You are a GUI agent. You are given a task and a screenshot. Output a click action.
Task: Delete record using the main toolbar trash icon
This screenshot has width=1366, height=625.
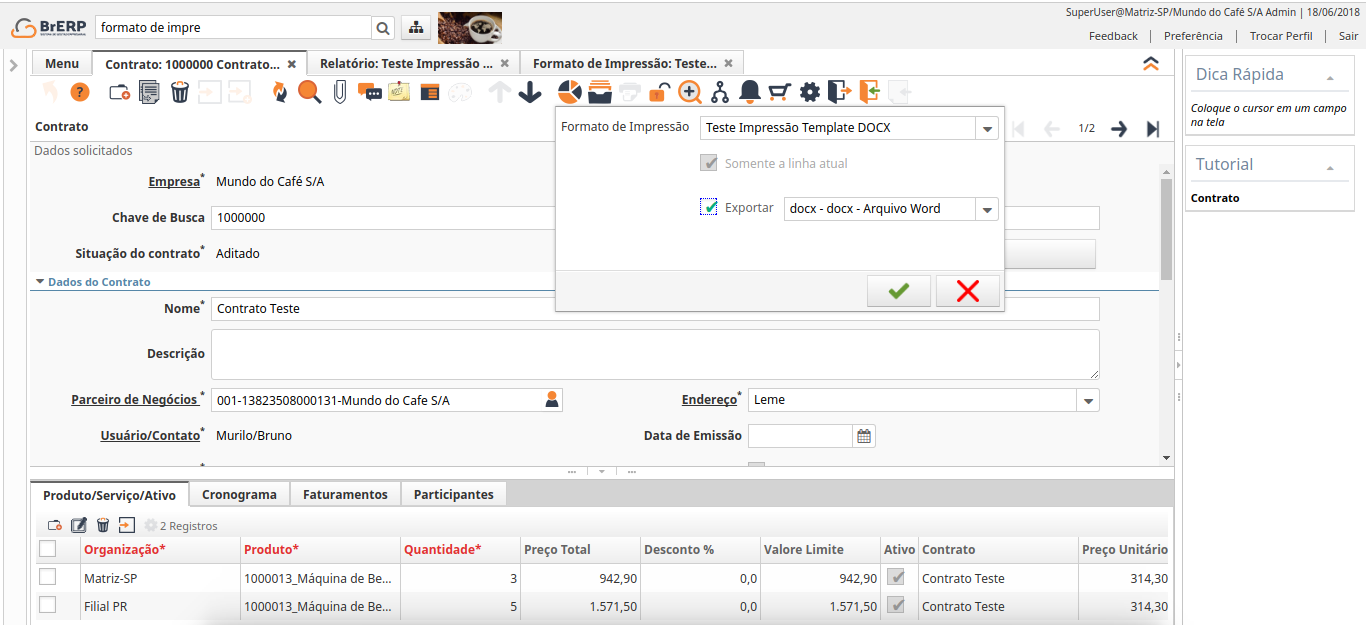[180, 92]
